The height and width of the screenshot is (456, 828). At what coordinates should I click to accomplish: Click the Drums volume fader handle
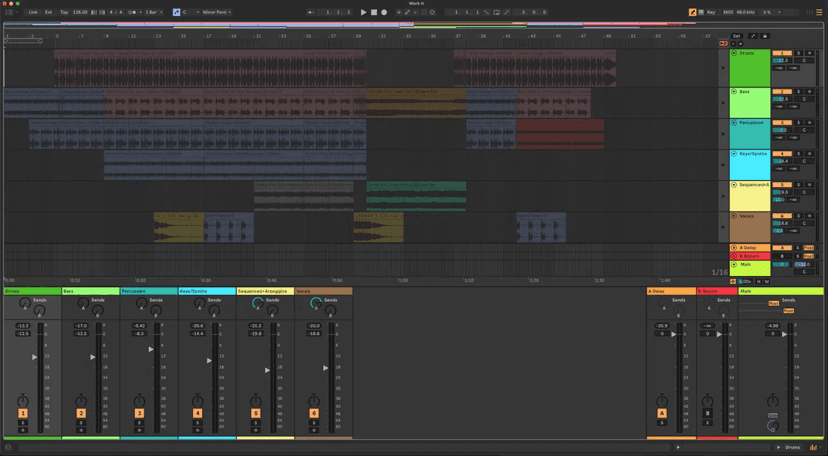pyautogui.click(x=34, y=357)
